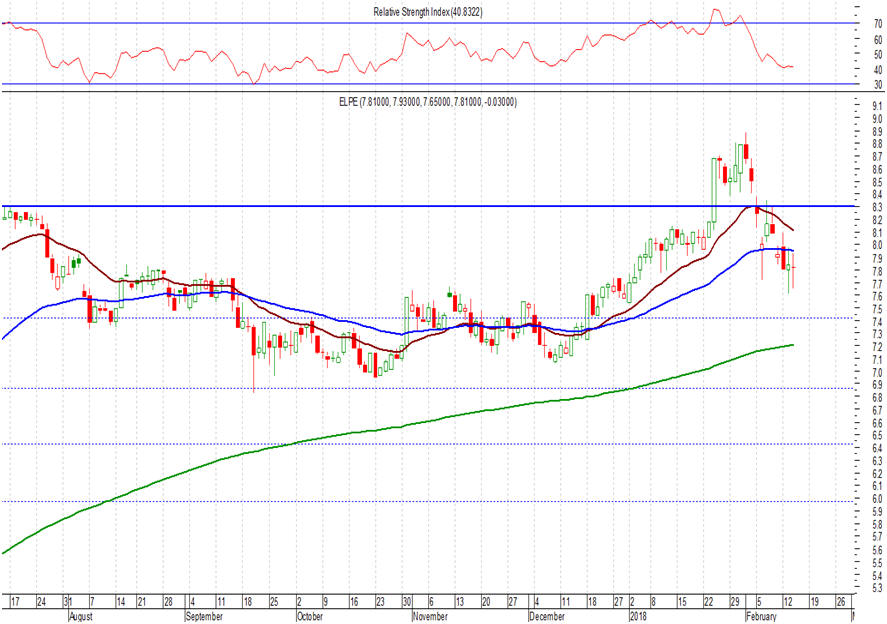
Task: Select the October month label
Action: pyautogui.click(x=309, y=616)
